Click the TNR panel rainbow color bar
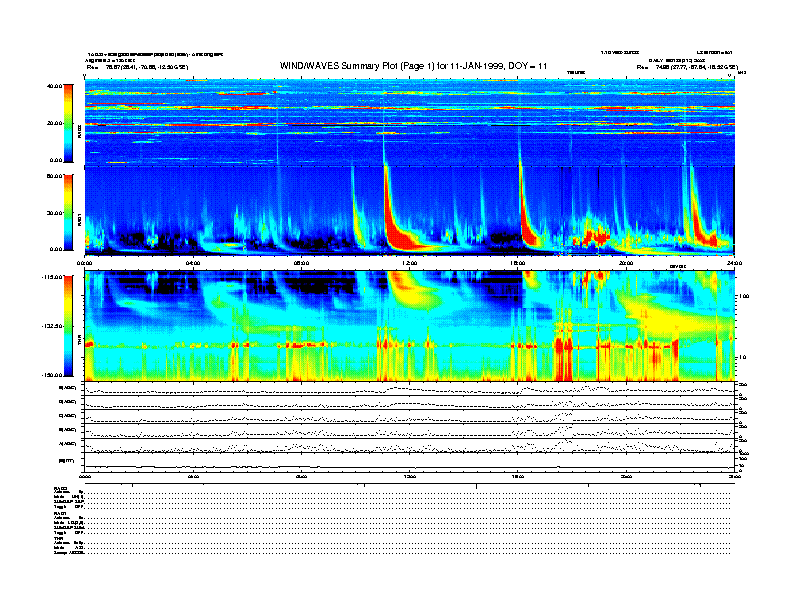This screenshot has width=792, height=612. (x=68, y=326)
